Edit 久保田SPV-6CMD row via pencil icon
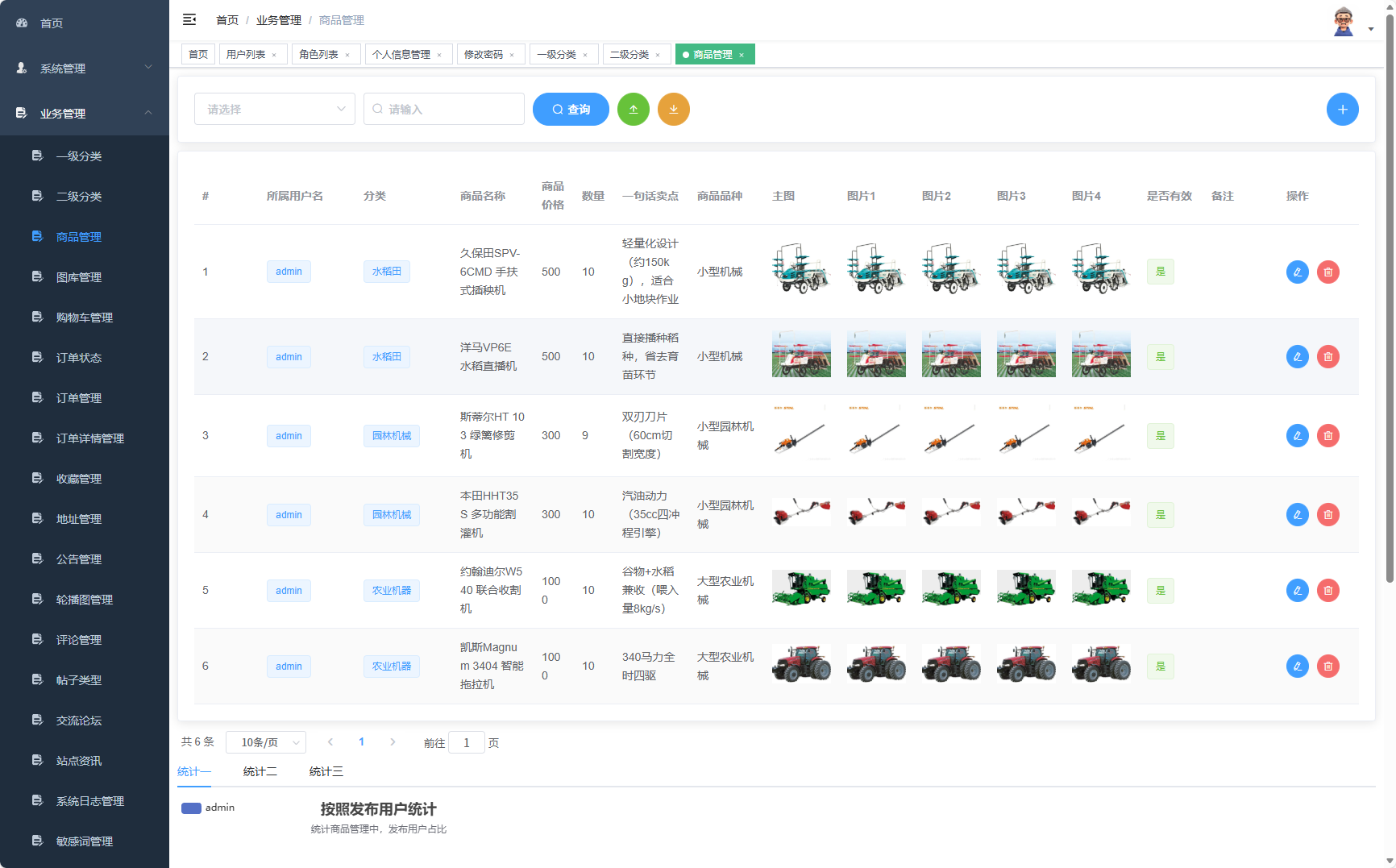The image size is (1396, 868). pyautogui.click(x=1297, y=272)
